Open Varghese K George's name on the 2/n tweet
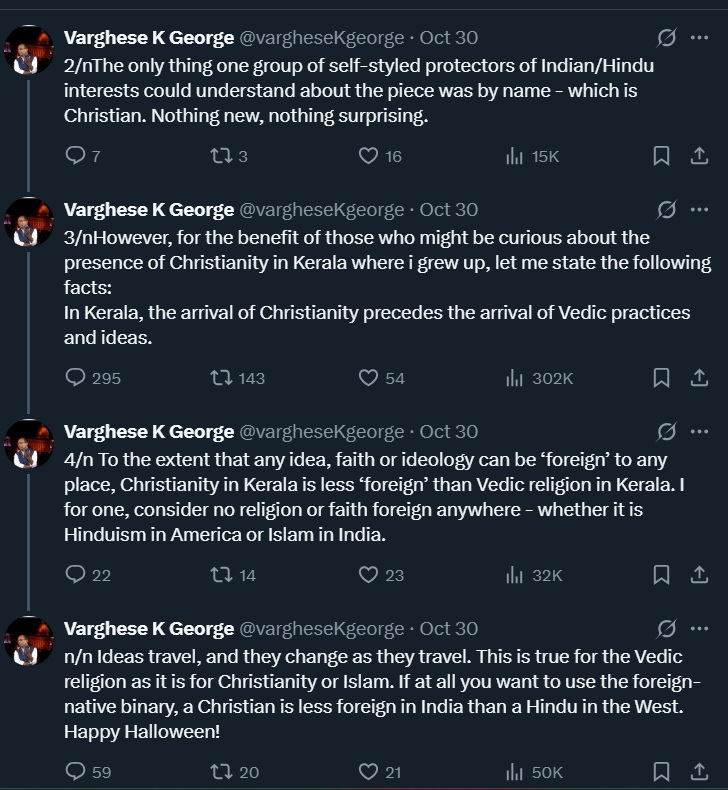Screen dimensions: 728x790 [x=148, y=38]
